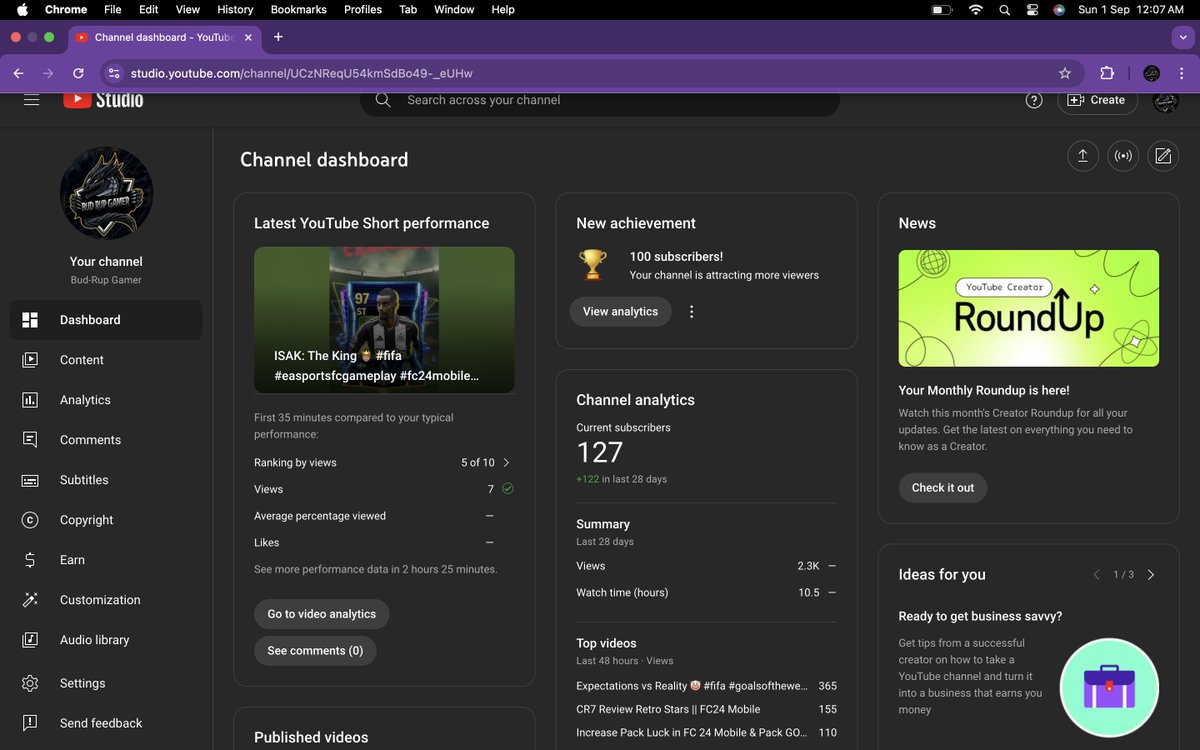Reload the page in Chrome
This screenshot has height=750, width=1200.
(x=78, y=73)
